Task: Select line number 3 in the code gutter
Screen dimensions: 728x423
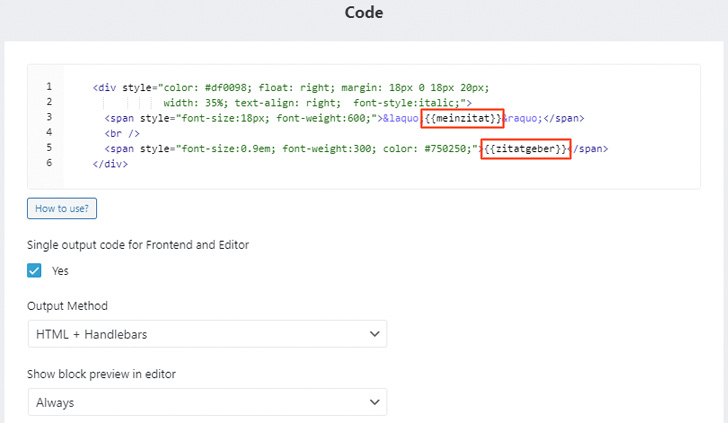Action: (x=49, y=117)
